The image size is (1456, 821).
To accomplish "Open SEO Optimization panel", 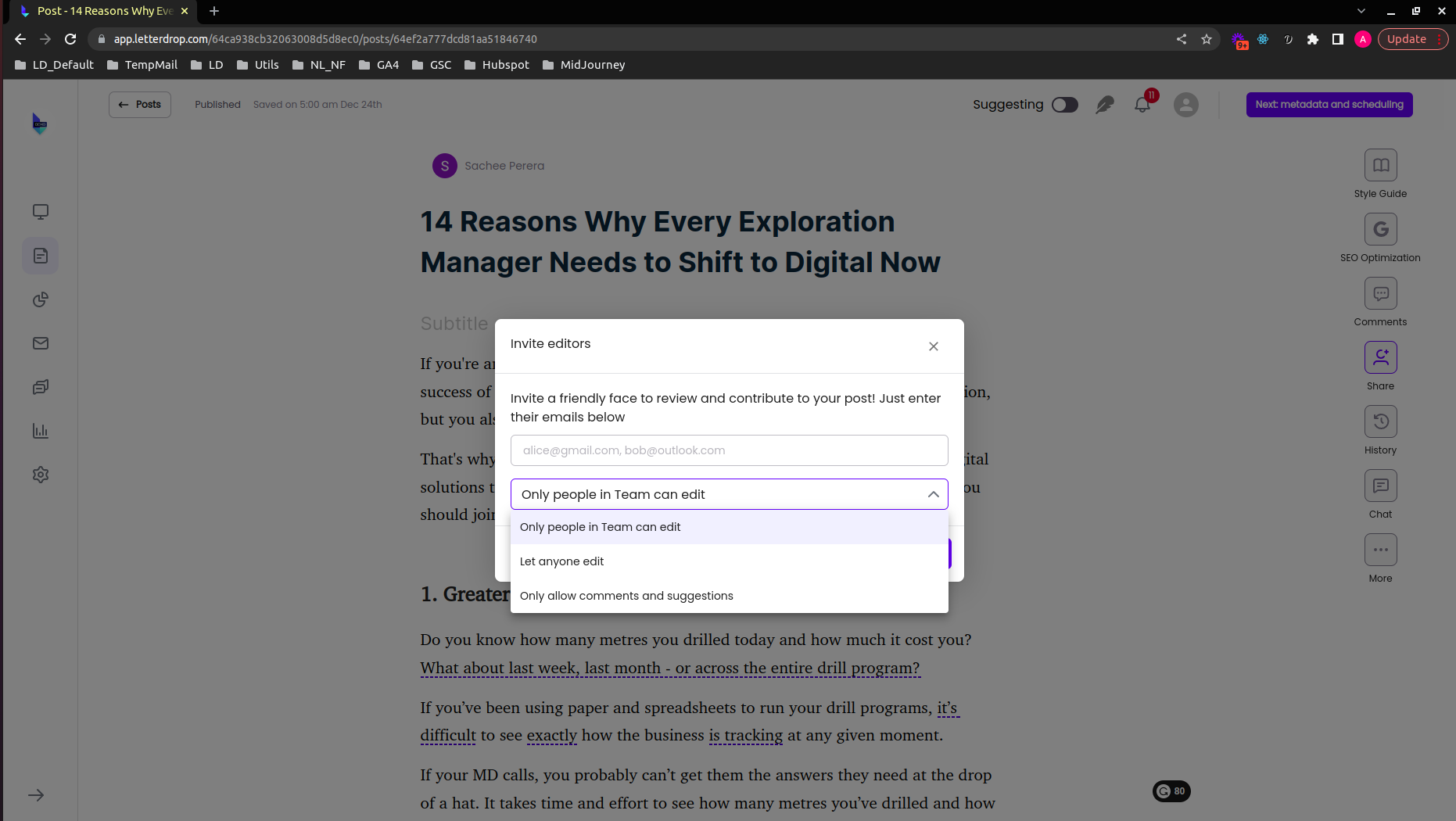I will (1380, 229).
